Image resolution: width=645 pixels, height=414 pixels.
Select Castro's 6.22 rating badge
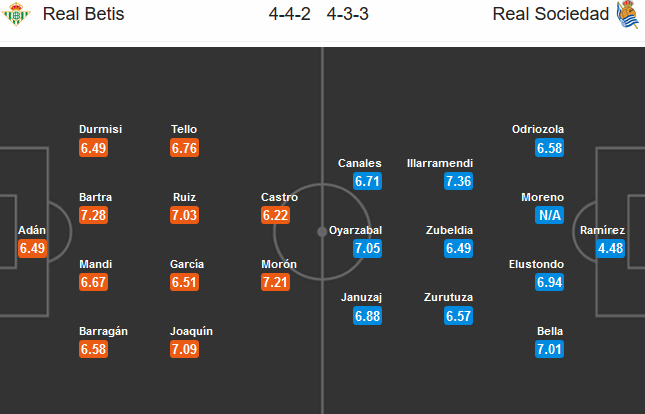click(275, 217)
